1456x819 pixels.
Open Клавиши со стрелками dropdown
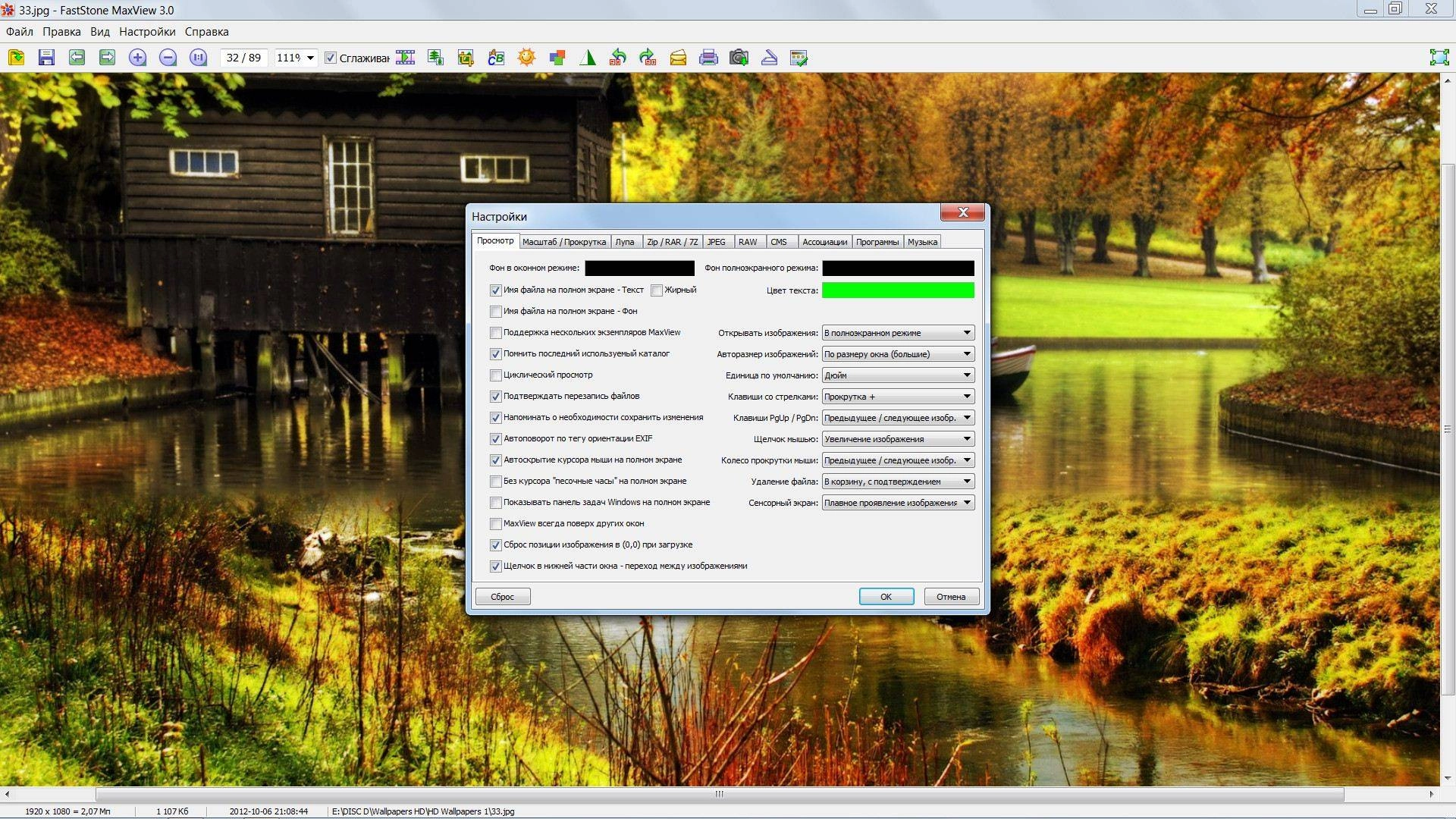coord(898,397)
